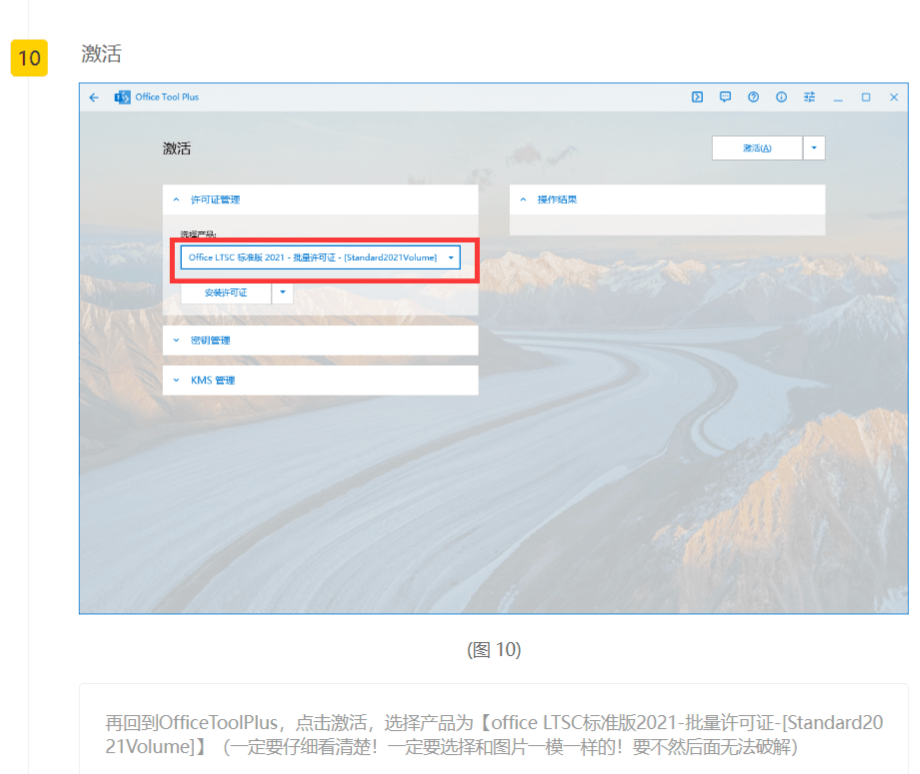Image resolution: width=920 pixels, height=774 pixels.
Task: Click the step heading 激活 beside number 10
Action: 102,54
